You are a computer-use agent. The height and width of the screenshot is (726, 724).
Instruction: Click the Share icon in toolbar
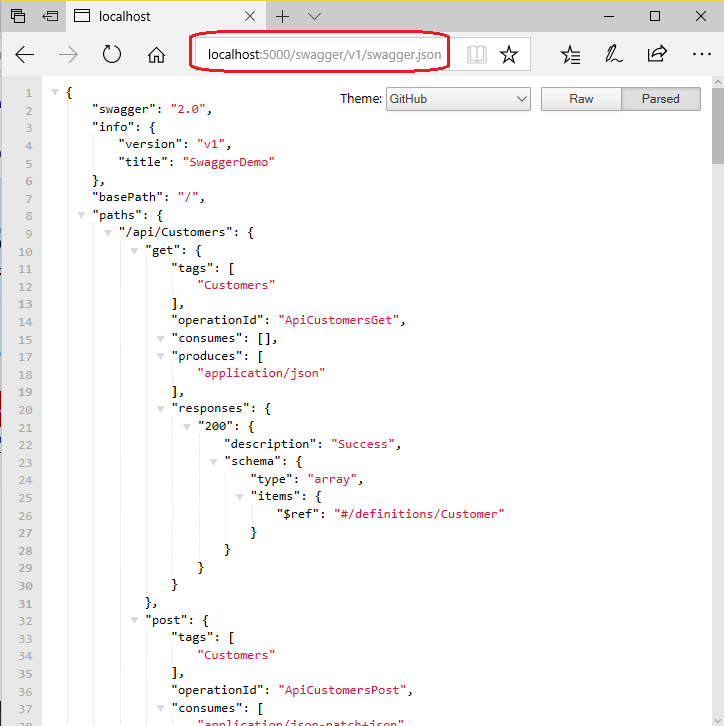(x=657, y=55)
